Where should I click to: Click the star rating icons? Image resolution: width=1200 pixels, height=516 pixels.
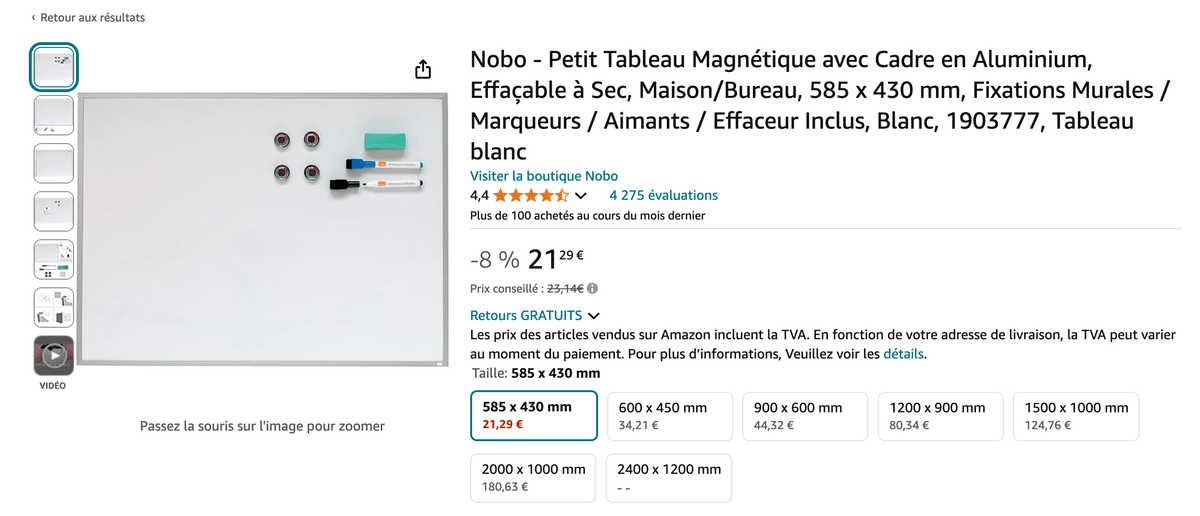point(531,195)
